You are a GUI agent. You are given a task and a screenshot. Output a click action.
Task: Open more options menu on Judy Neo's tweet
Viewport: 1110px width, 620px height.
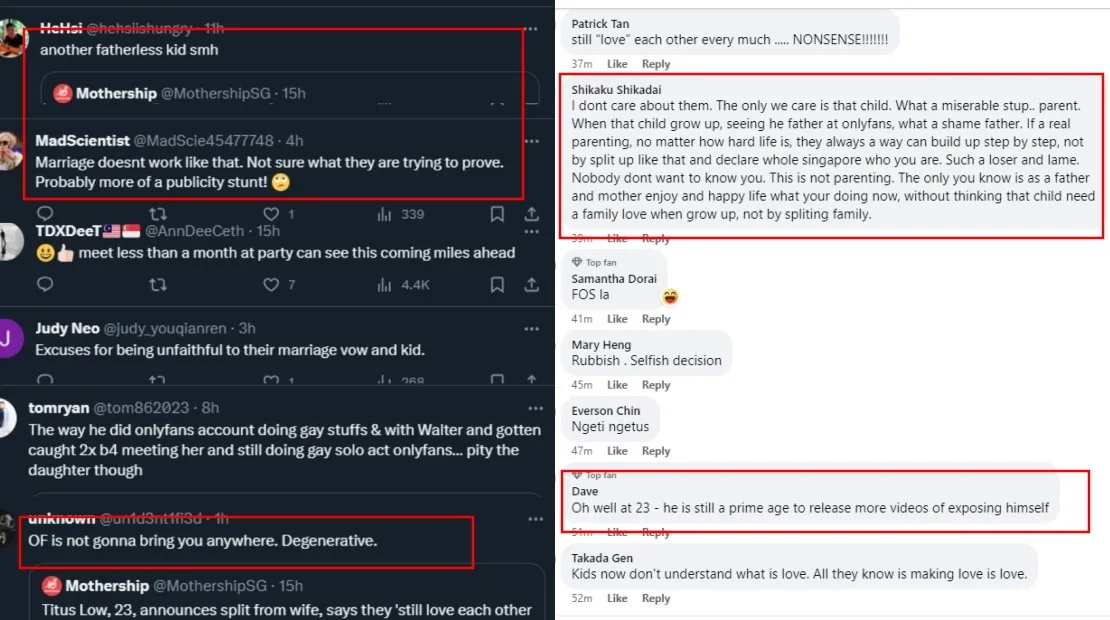(x=532, y=329)
